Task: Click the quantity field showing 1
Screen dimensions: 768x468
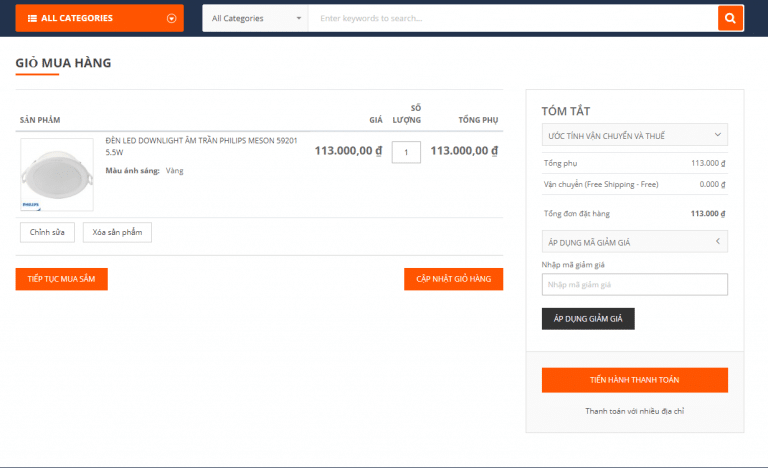Action: pos(406,152)
